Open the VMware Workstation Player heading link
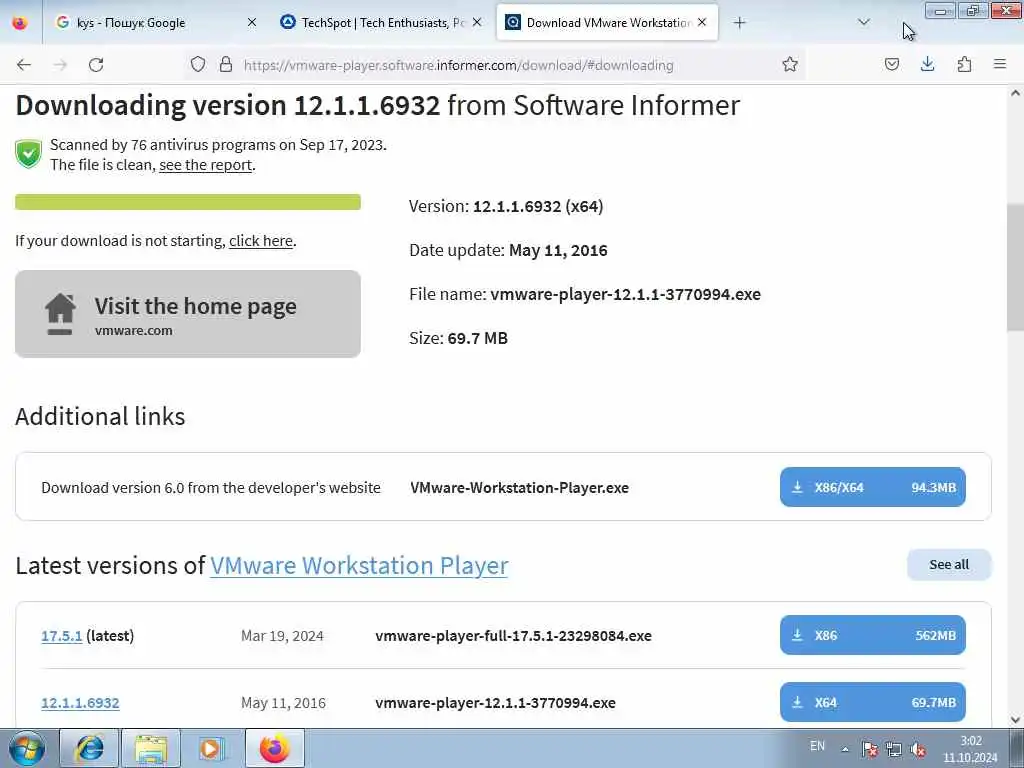The height and width of the screenshot is (768, 1024). pyautogui.click(x=359, y=566)
